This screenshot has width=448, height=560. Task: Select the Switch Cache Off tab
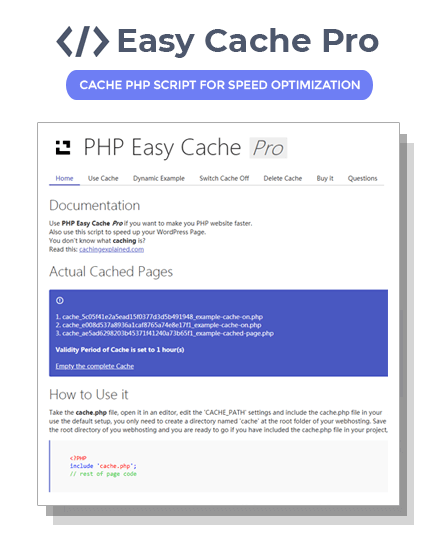coord(224,178)
